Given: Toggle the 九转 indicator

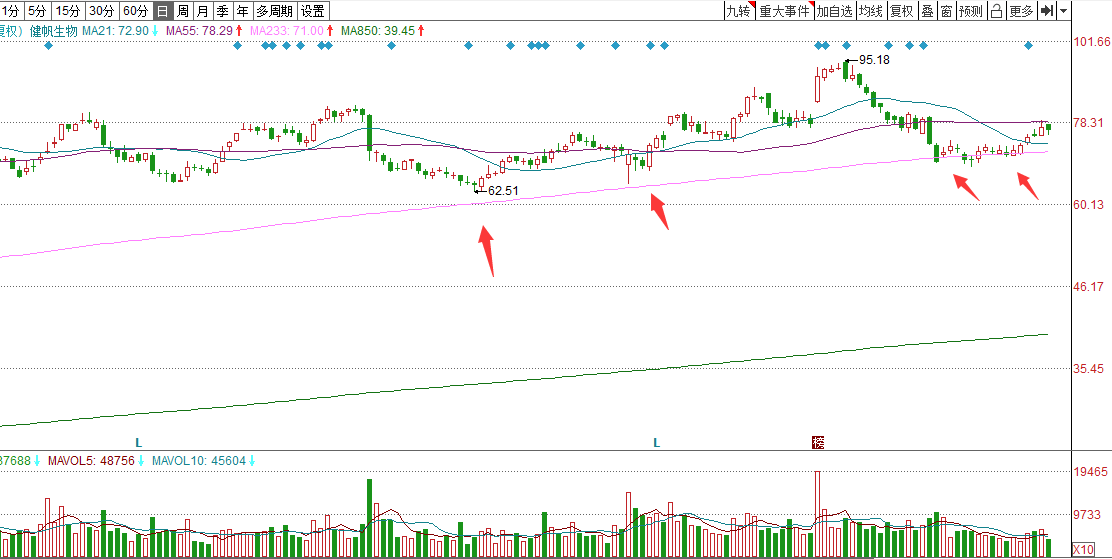Looking at the screenshot, I should coord(738,11).
